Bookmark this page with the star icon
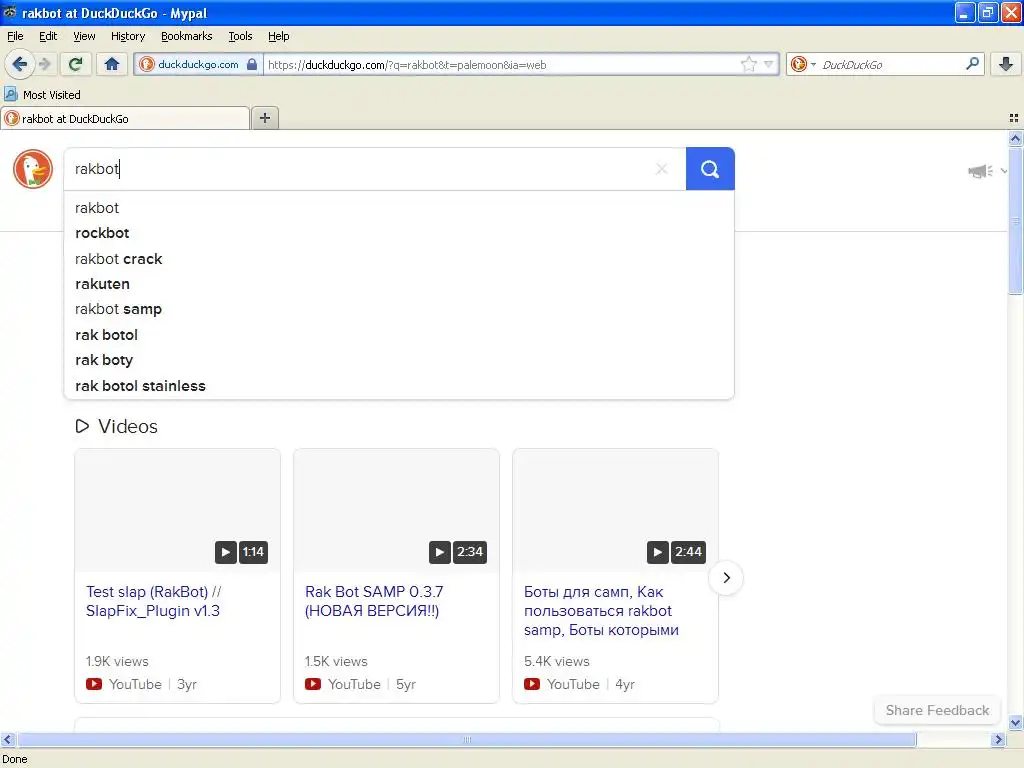 point(748,64)
